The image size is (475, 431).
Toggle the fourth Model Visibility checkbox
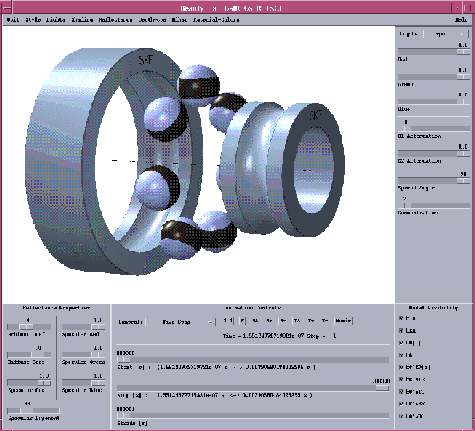(401, 355)
